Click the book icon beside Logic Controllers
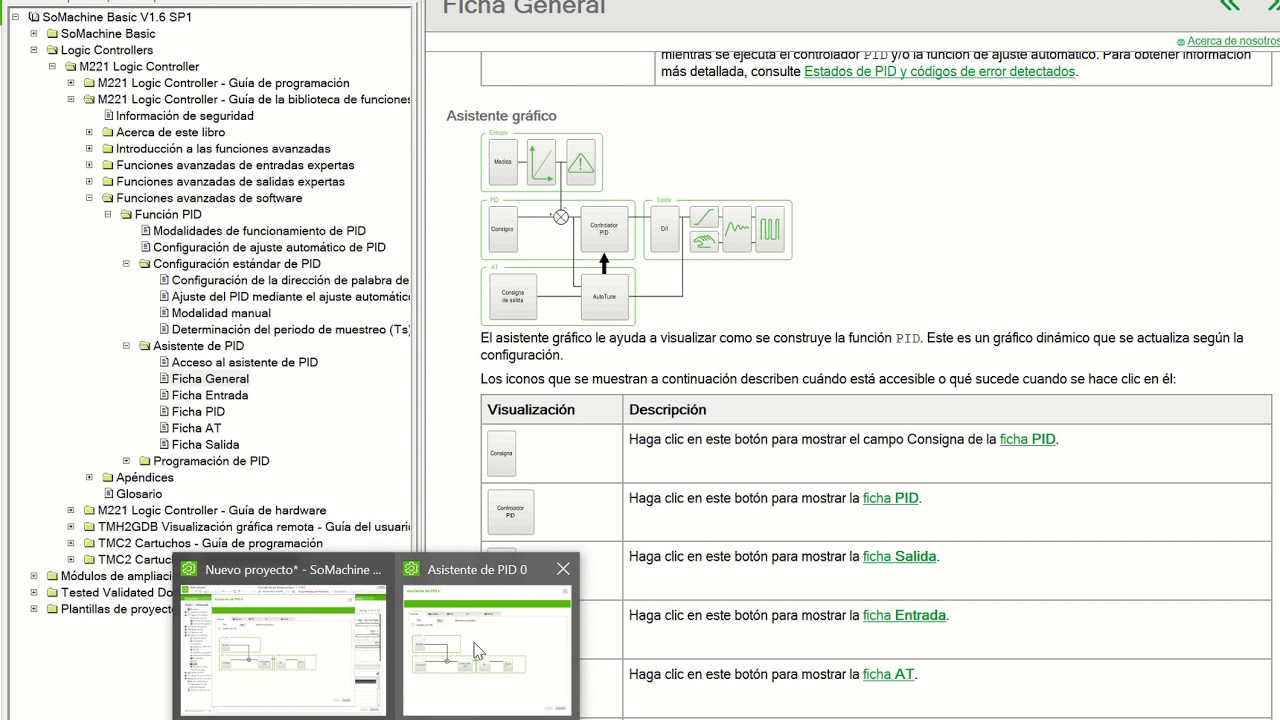Image resolution: width=1280 pixels, height=720 pixels. click(52, 50)
